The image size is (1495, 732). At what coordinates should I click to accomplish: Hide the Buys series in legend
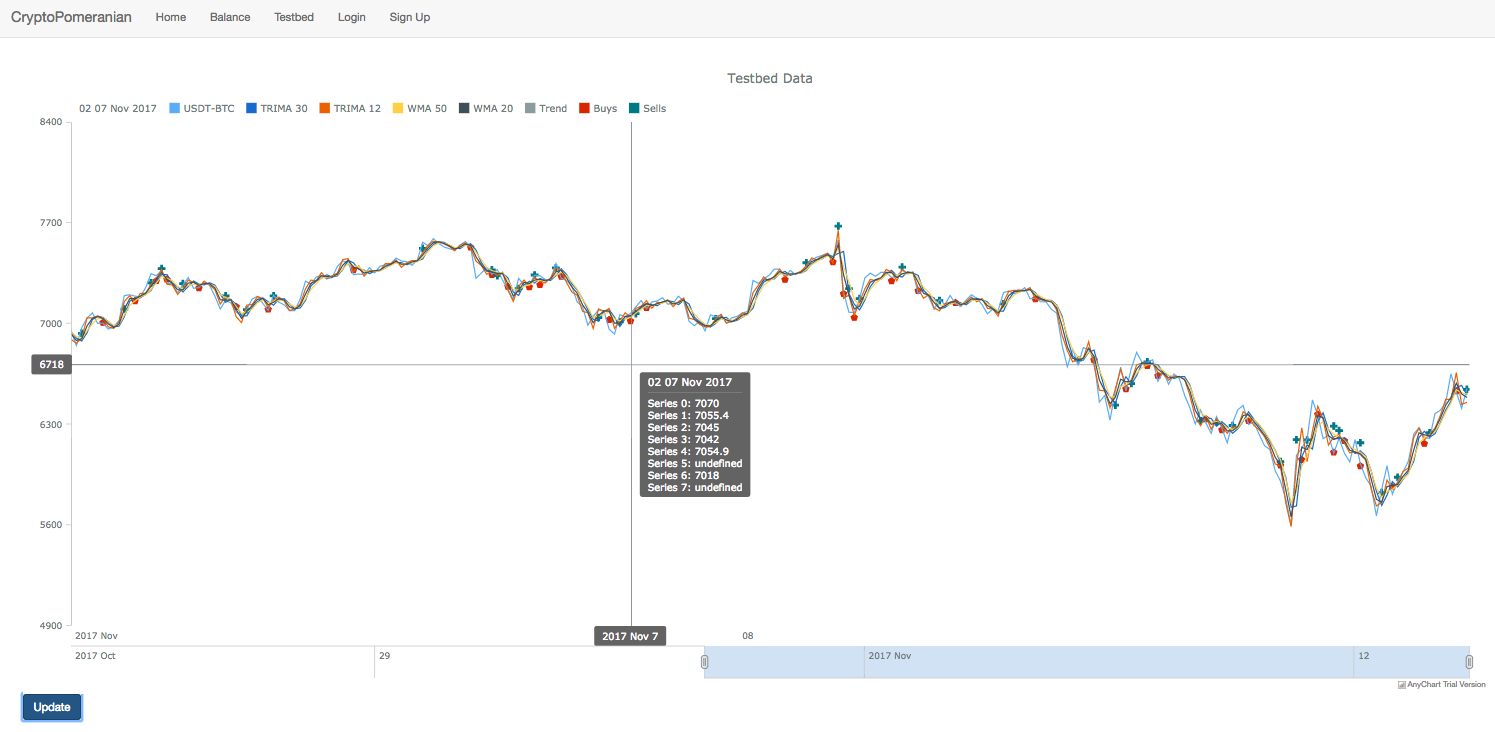pos(598,108)
